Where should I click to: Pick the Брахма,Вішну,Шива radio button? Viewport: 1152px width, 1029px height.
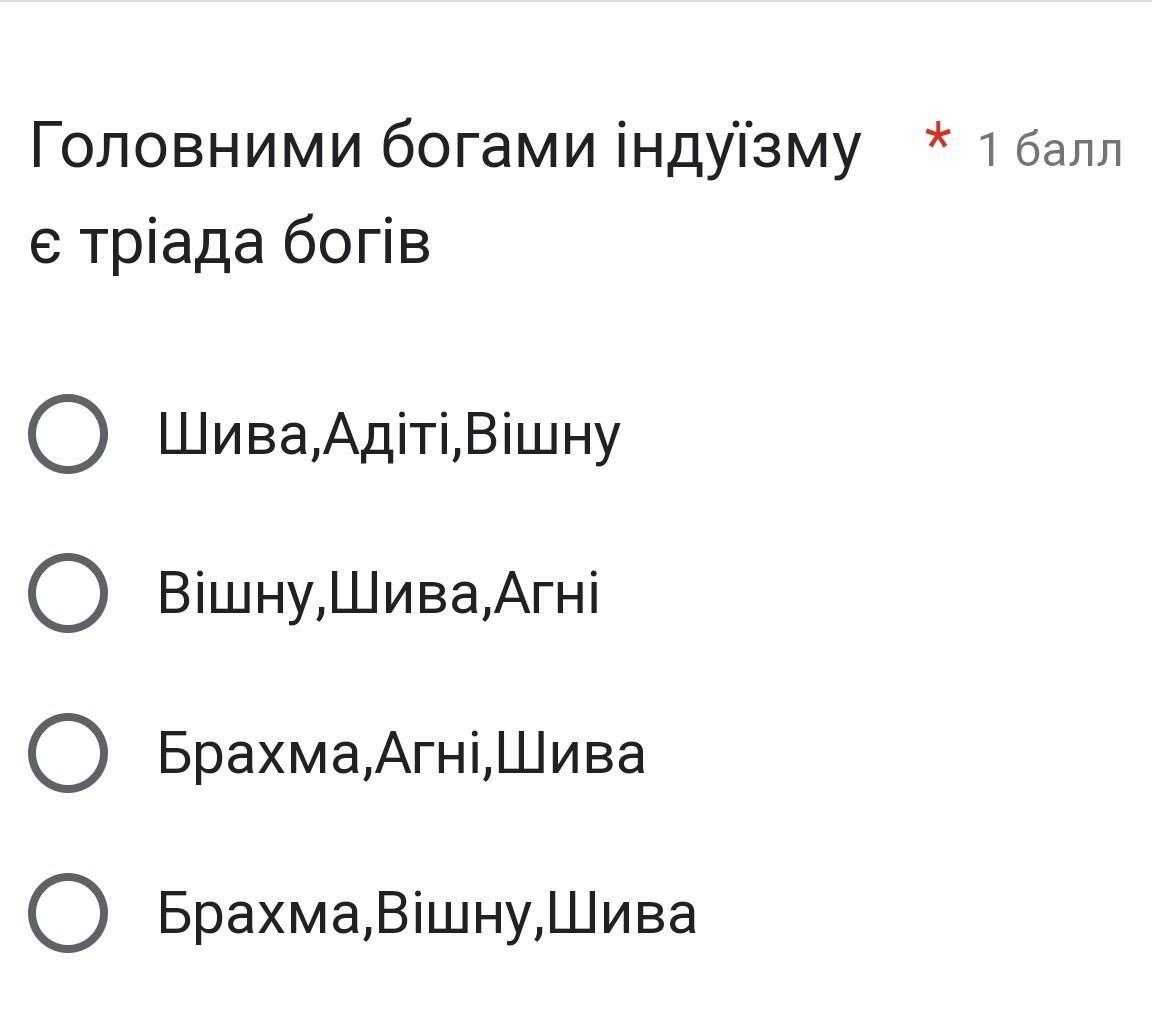coord(67,912)
